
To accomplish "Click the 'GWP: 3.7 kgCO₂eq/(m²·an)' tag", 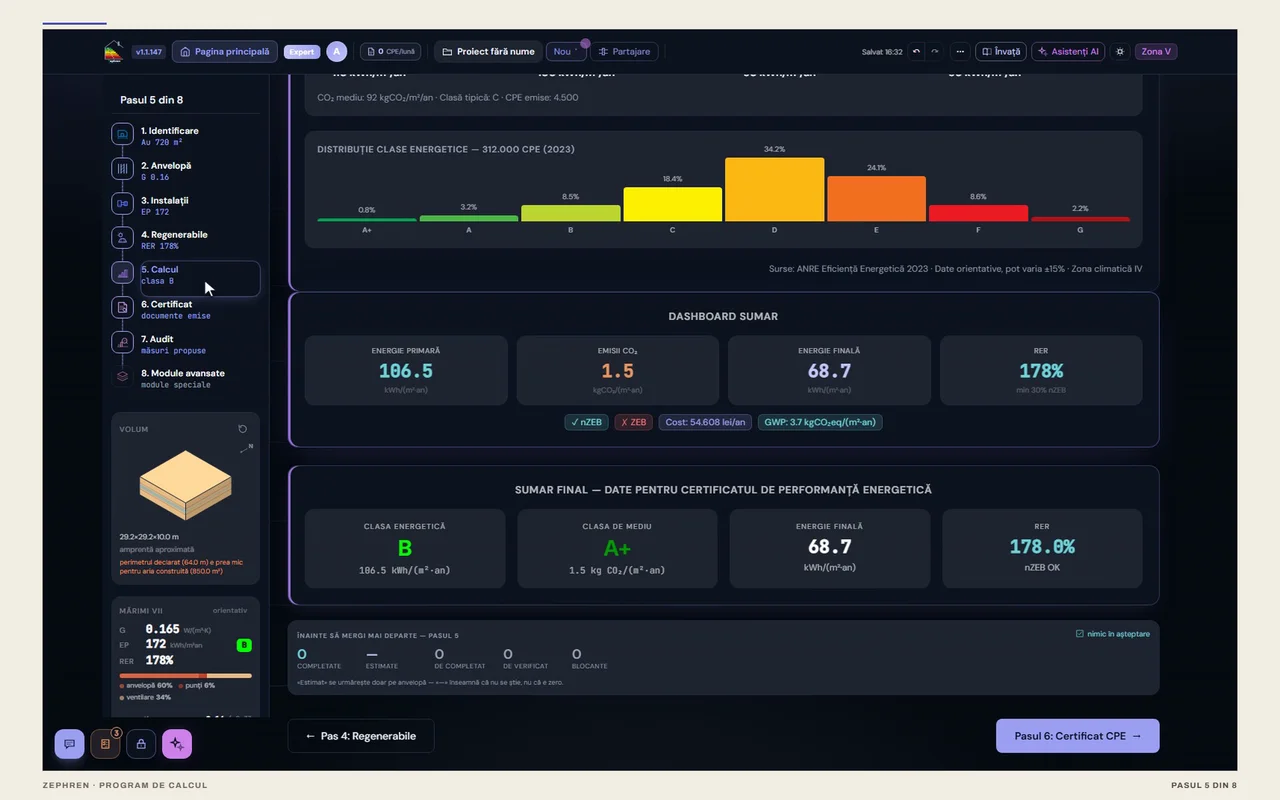I will pos(820,422).
